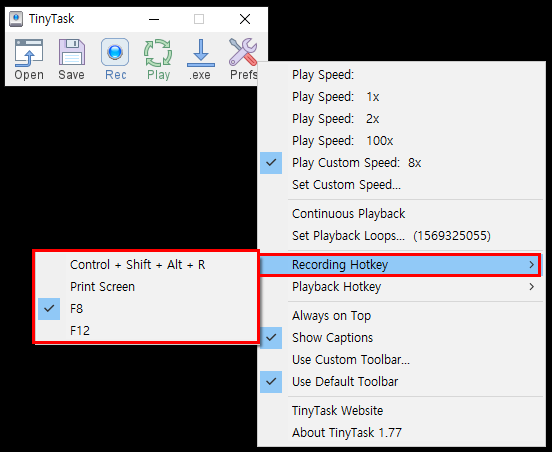The image size is (552, 452).
Task: Choose Use Custom Toolbar...
Action: pos(401,360)
